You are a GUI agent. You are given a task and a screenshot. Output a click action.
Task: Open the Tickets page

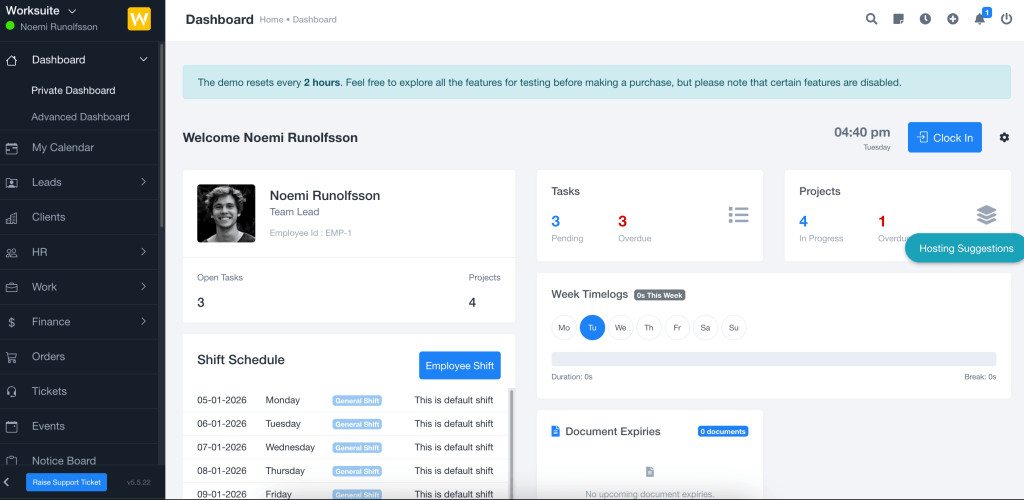[50, 391]
